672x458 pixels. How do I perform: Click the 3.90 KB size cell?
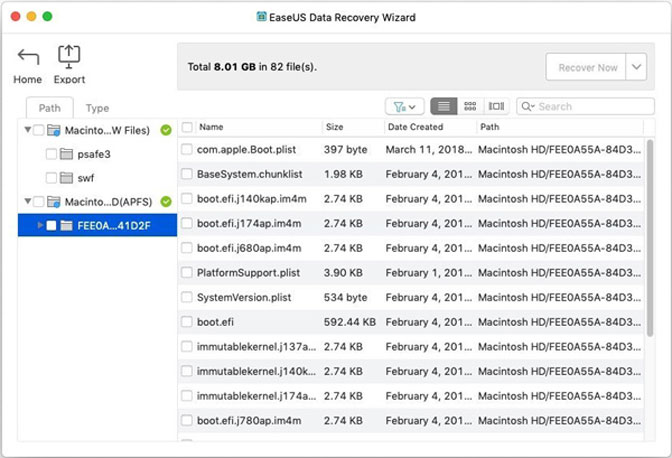(343, 273)
